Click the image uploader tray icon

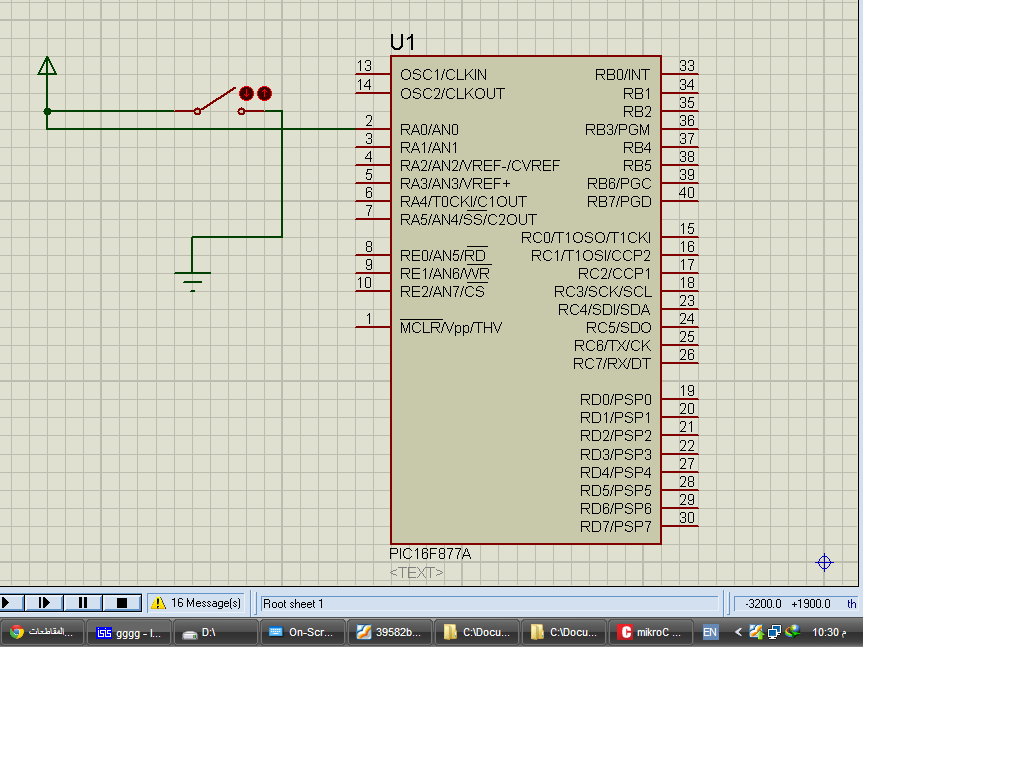[x=756, y=632]
